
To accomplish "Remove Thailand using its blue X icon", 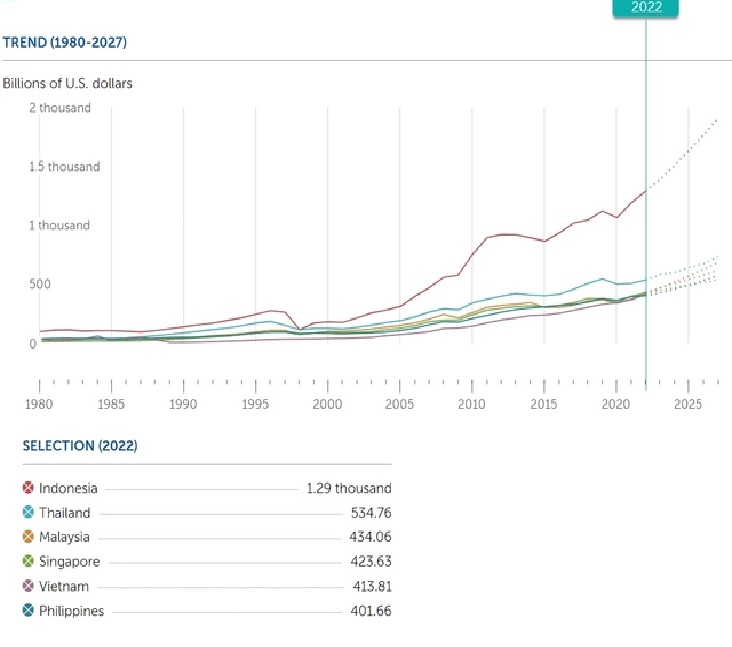I will [29, 513].
